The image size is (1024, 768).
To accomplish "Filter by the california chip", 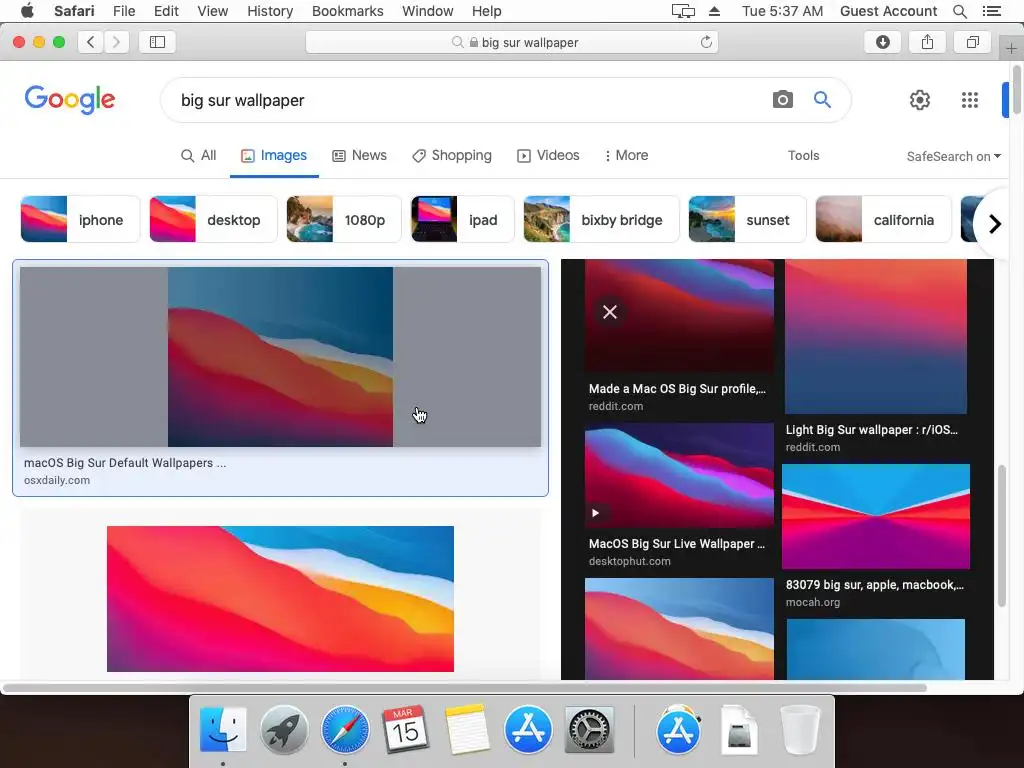I will [884, 219].
